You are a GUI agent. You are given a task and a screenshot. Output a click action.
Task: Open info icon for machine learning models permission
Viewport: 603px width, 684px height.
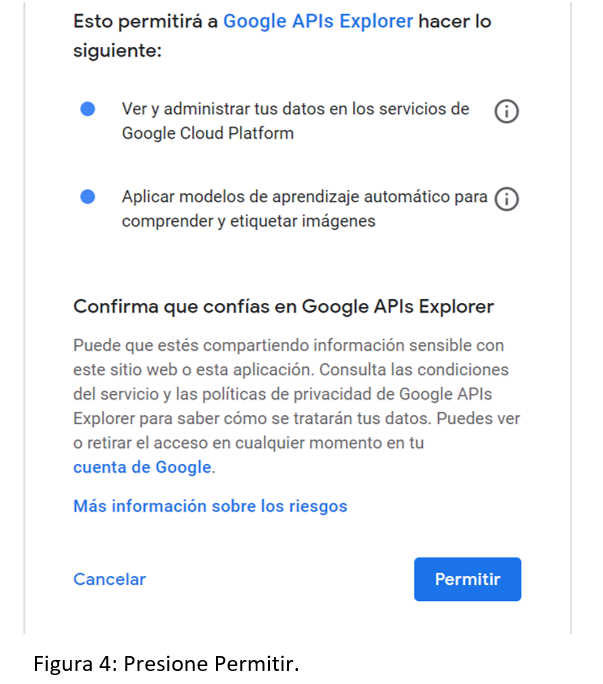pos(507,200)
